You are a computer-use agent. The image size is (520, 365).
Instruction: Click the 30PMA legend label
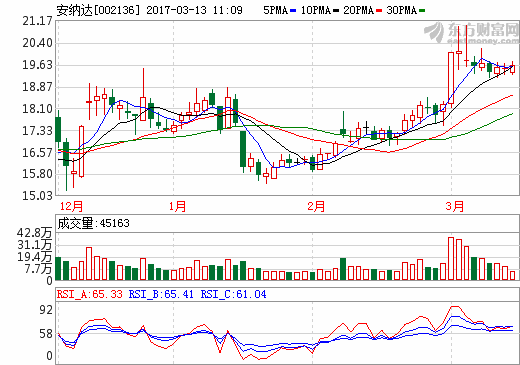coord(402,10)
